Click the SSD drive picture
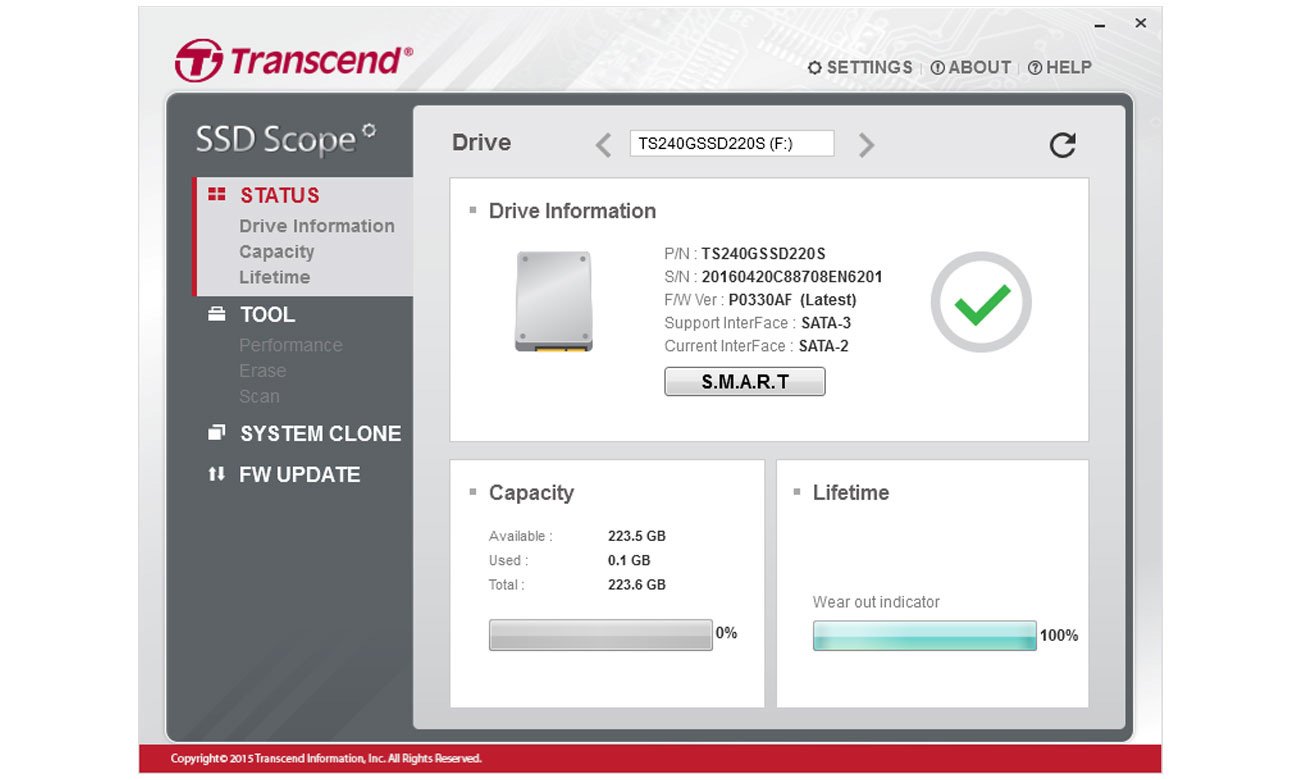Viewport: 1300px width, 780px height. (x=554, y=301)
